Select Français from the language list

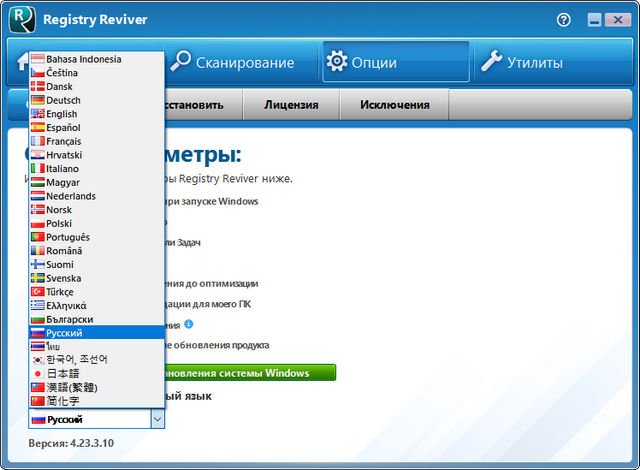pos(64,141)
